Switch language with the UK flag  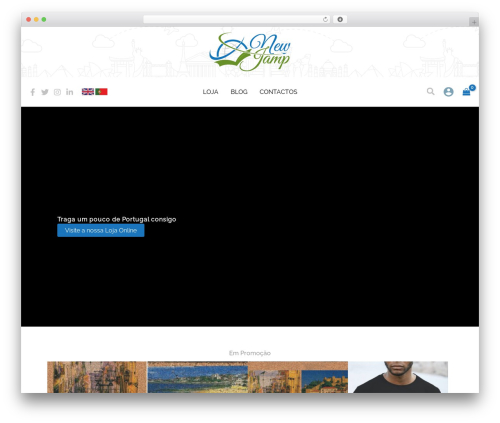click(88, 92)
